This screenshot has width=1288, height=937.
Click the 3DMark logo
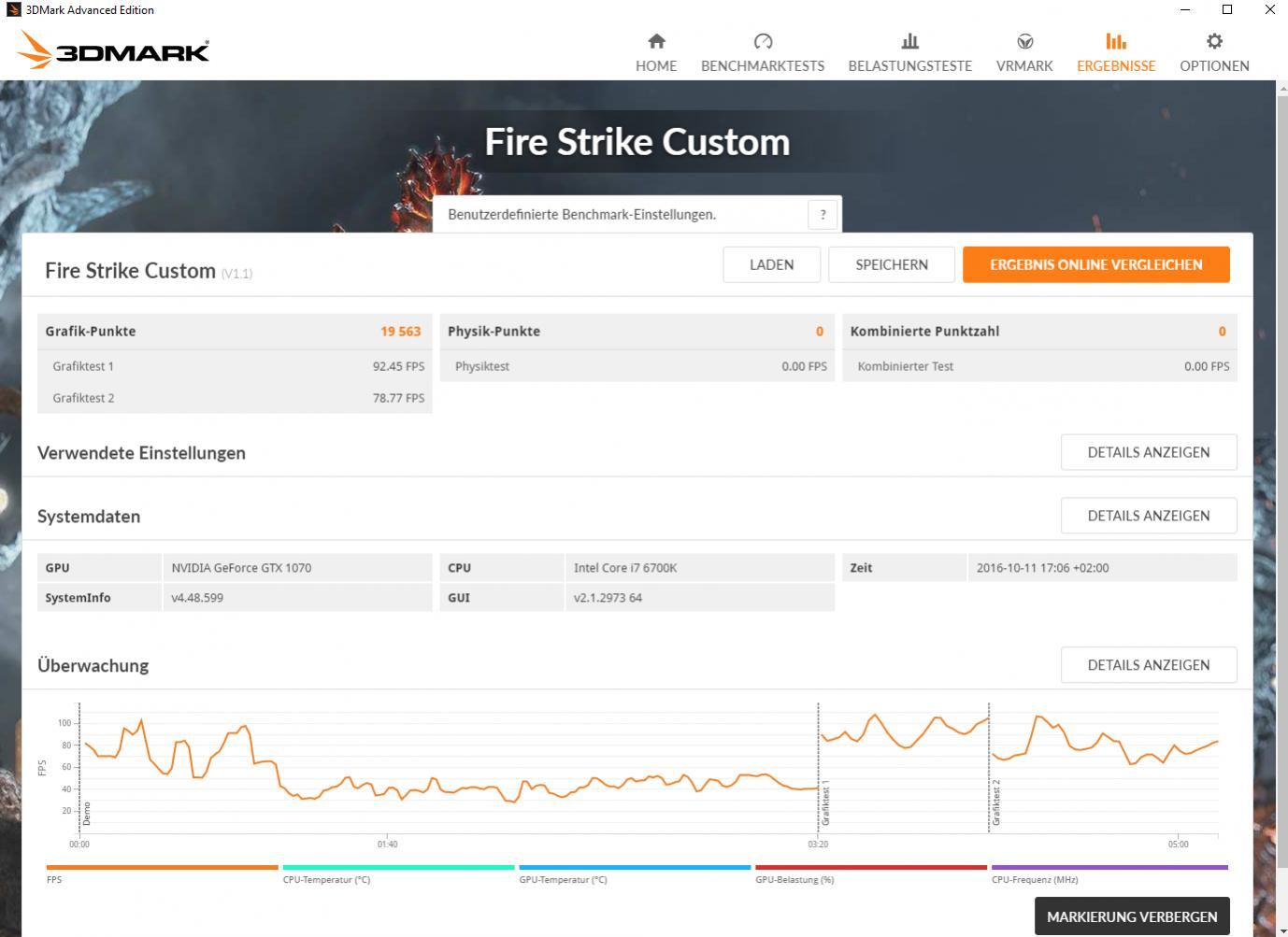[113, 50]
